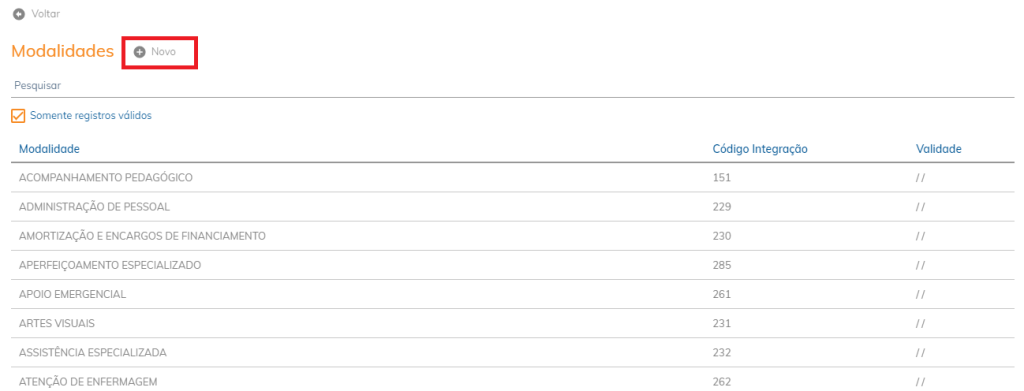Open ASSISTÊNCIA ESPECIALIZADA entry
This screenshot has height=391, width=1024.
click(x=513, y=352)
